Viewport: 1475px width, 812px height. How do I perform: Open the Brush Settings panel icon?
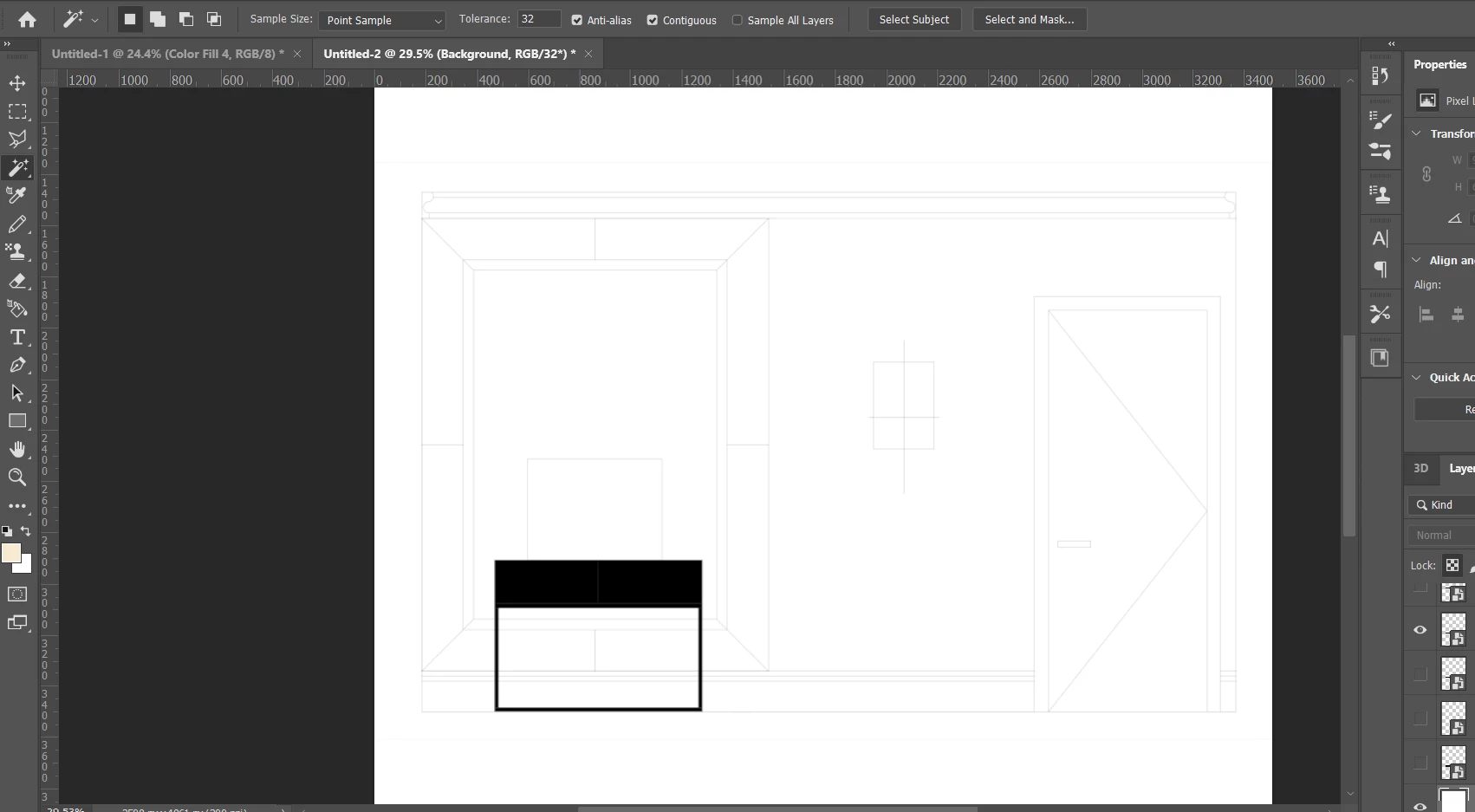click(x=1381, y=120)
